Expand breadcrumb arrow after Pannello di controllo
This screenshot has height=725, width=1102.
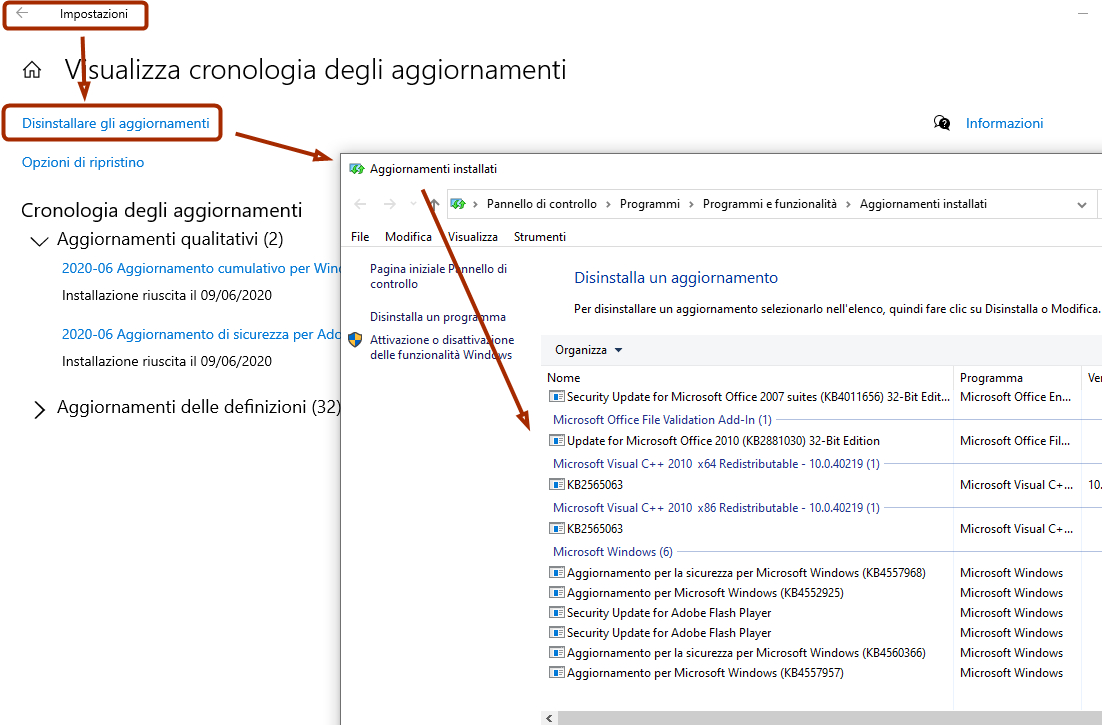[608, 204]
